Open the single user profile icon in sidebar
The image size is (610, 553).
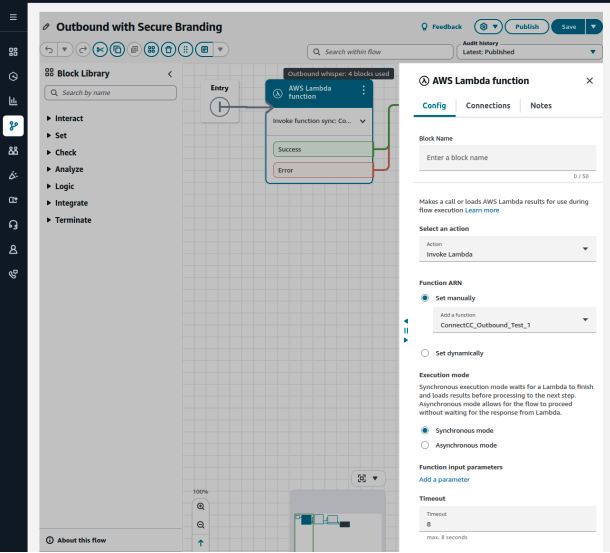[x=13, y=249]
